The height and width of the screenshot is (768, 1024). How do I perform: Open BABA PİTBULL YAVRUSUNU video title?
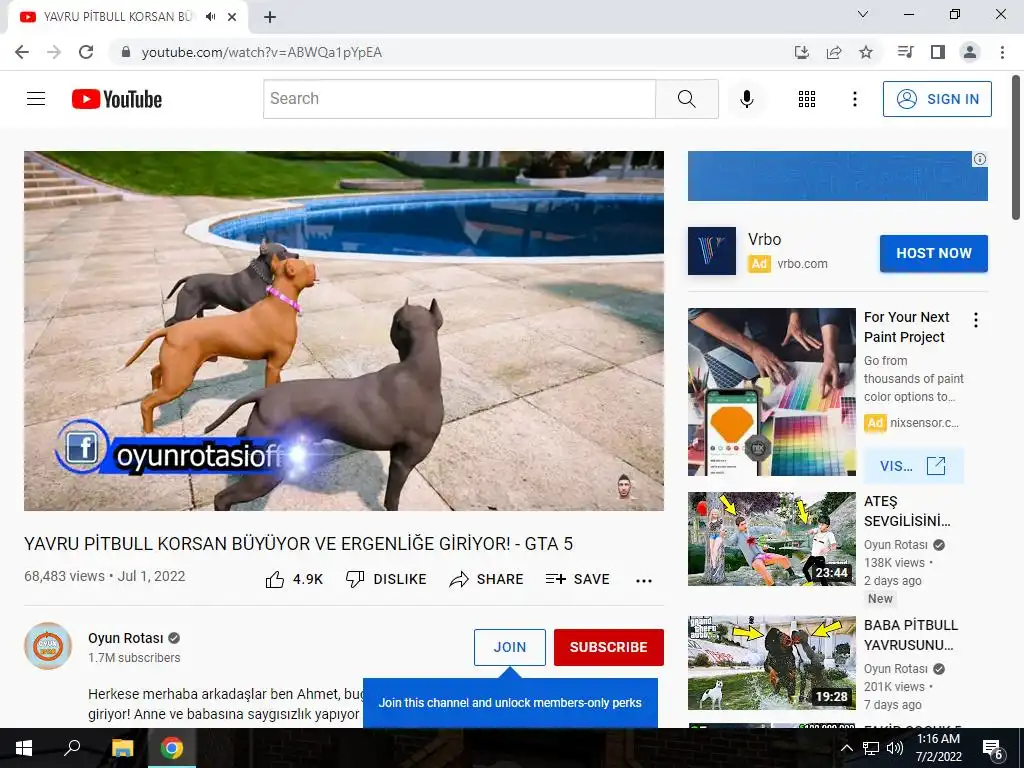[910, 635]
